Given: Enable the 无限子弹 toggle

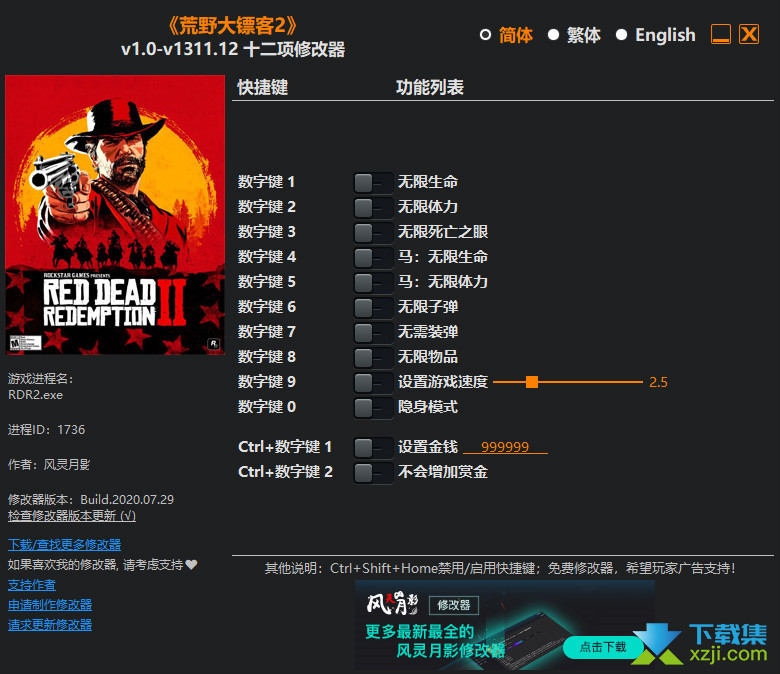Looking at the screenshot, I should click(373, 307).
